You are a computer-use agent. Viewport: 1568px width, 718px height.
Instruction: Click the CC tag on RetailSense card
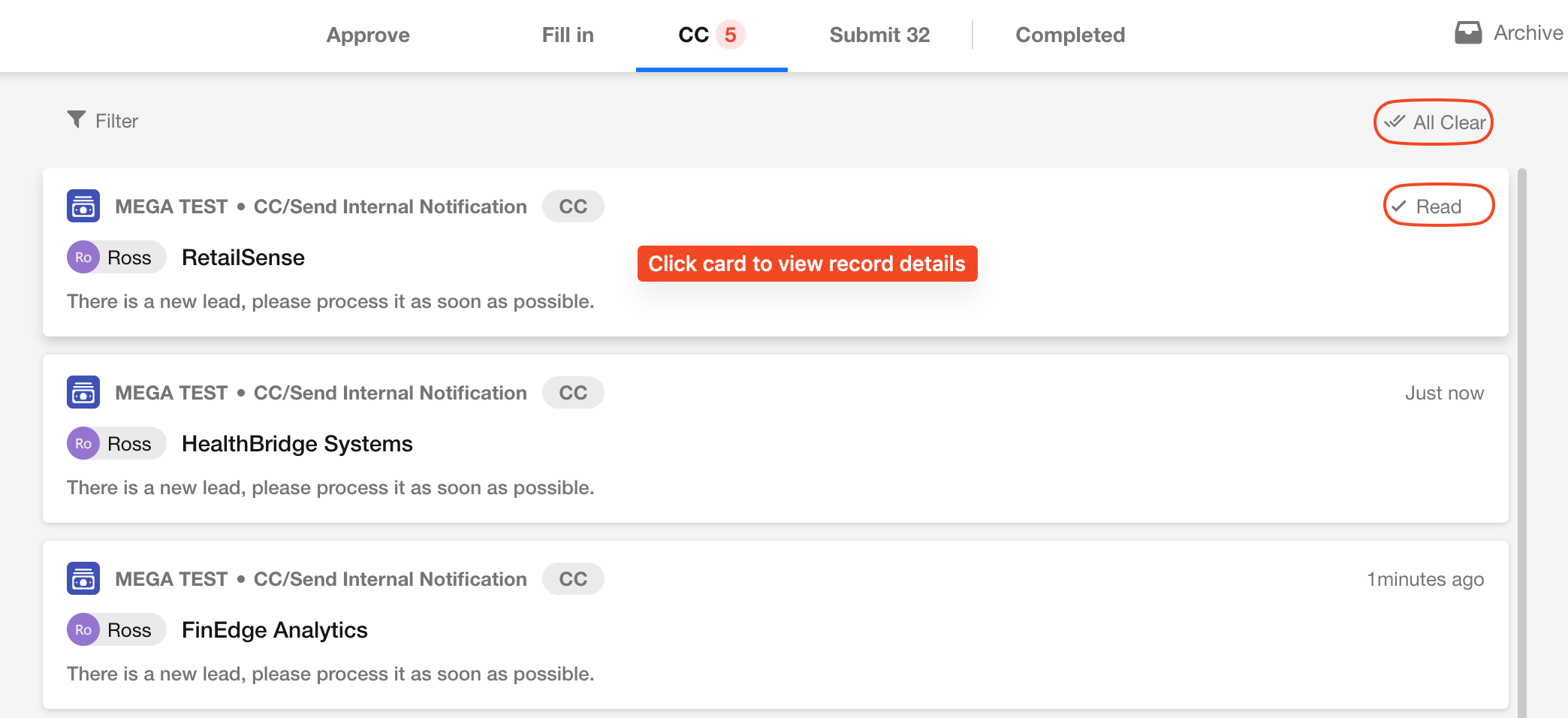tap(573, 207)
